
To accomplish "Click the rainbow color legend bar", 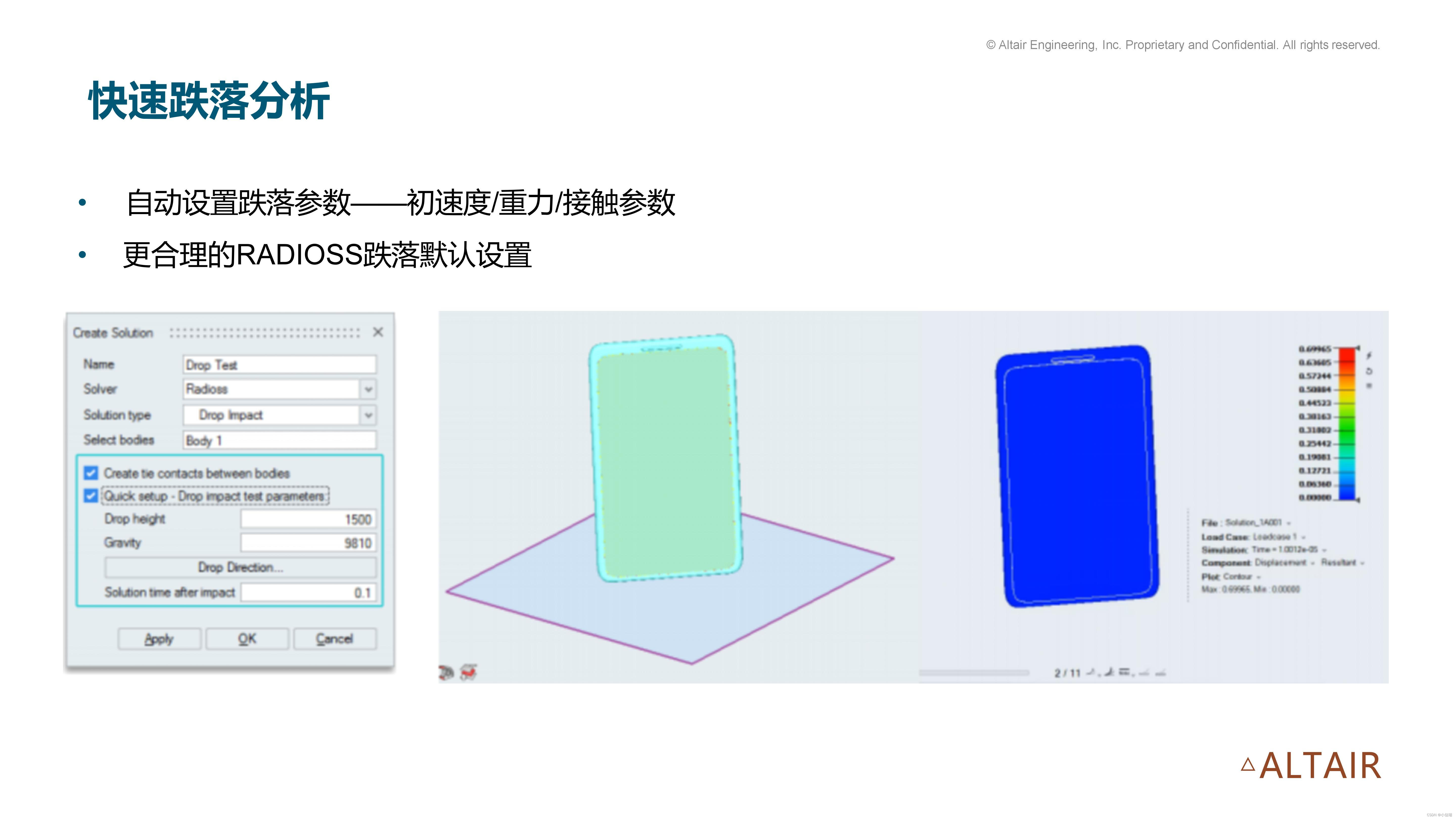I will pyautogui.click(x=1347, y=424).
